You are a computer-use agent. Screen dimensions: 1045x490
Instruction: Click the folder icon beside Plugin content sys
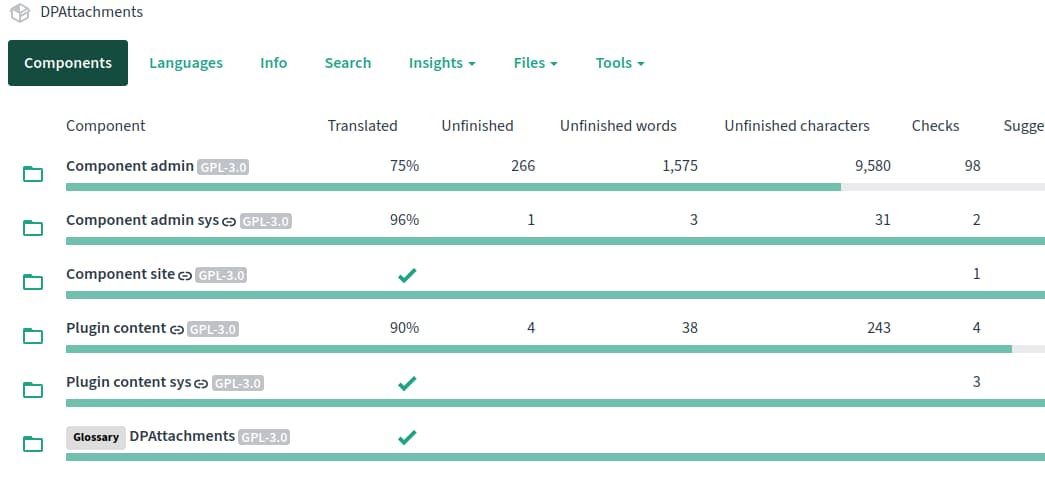[33, 390]
